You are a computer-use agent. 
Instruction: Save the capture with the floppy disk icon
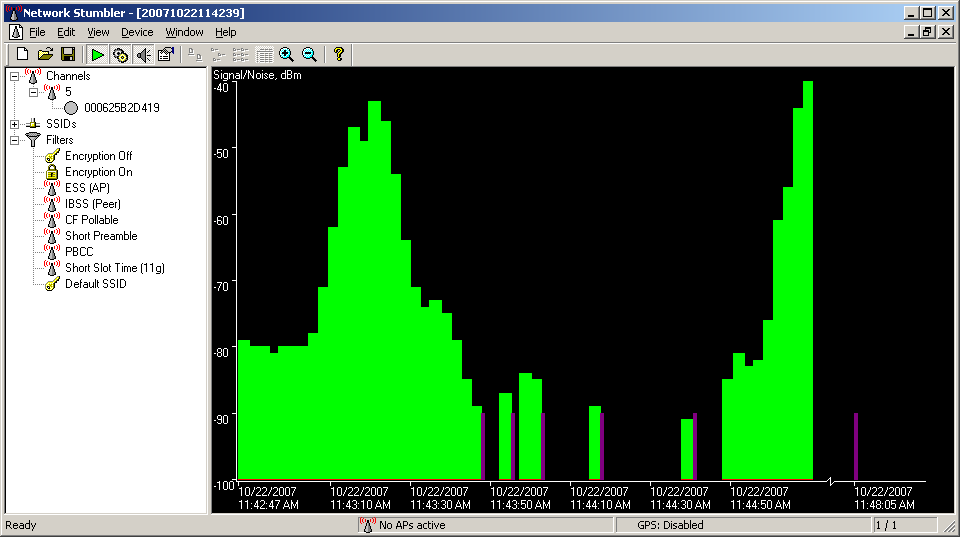pyautogui.click(x=68, y=54)
